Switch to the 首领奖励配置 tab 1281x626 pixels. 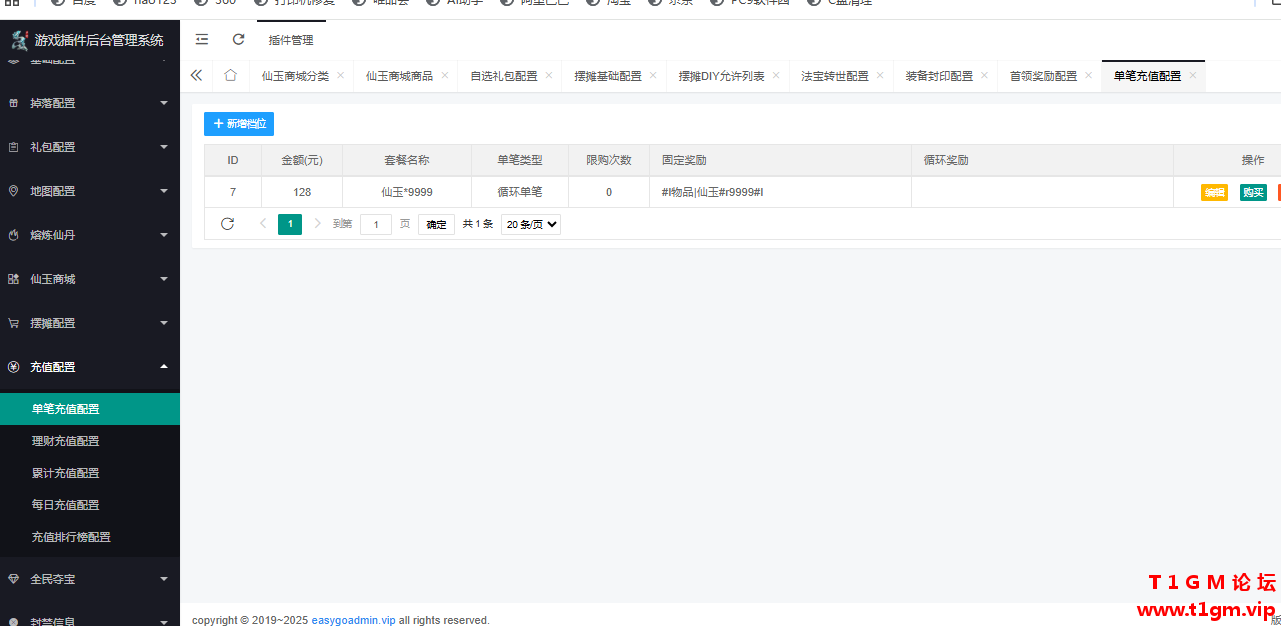click(x=1043, y=76)
